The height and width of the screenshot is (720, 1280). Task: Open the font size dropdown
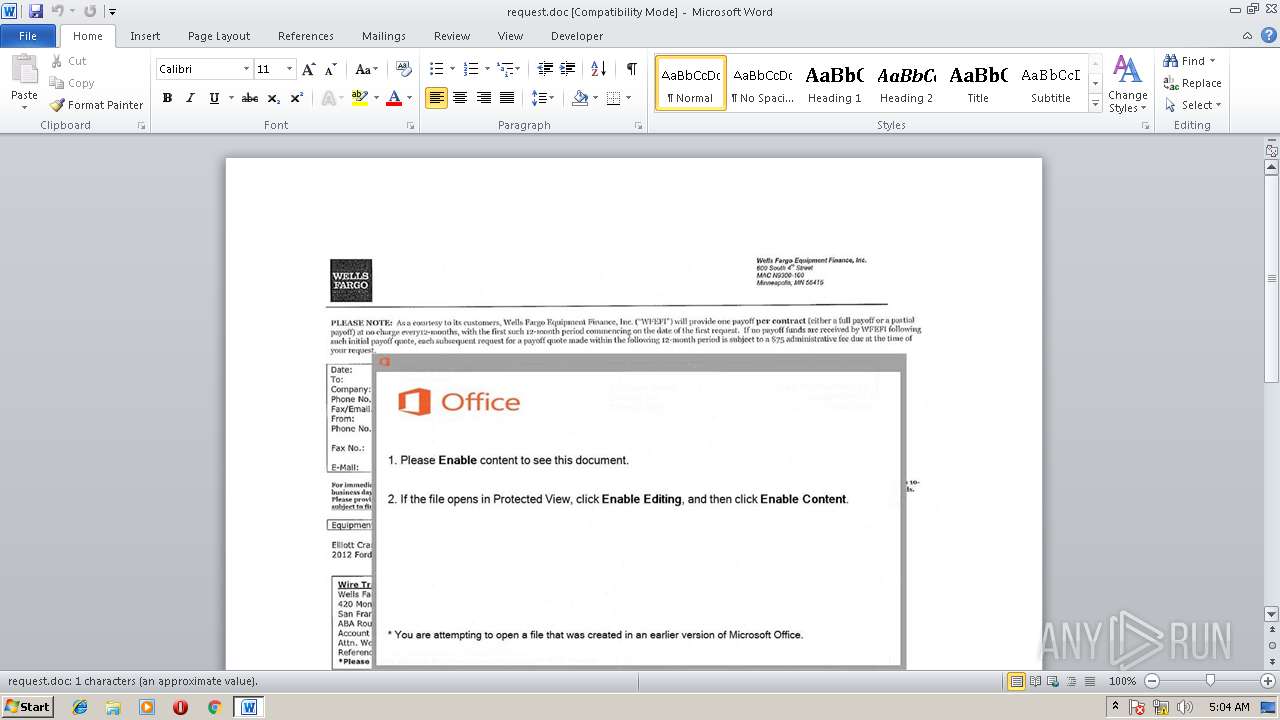290,69
